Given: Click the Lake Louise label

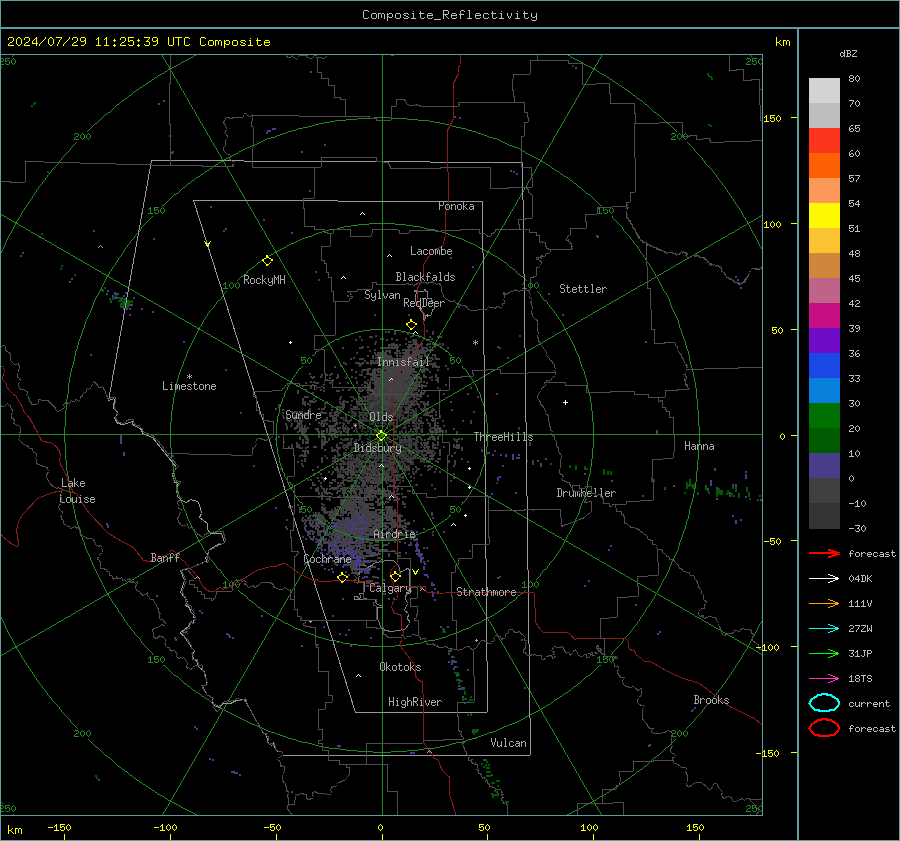Looking at the screenshot, I should point(77,491).
